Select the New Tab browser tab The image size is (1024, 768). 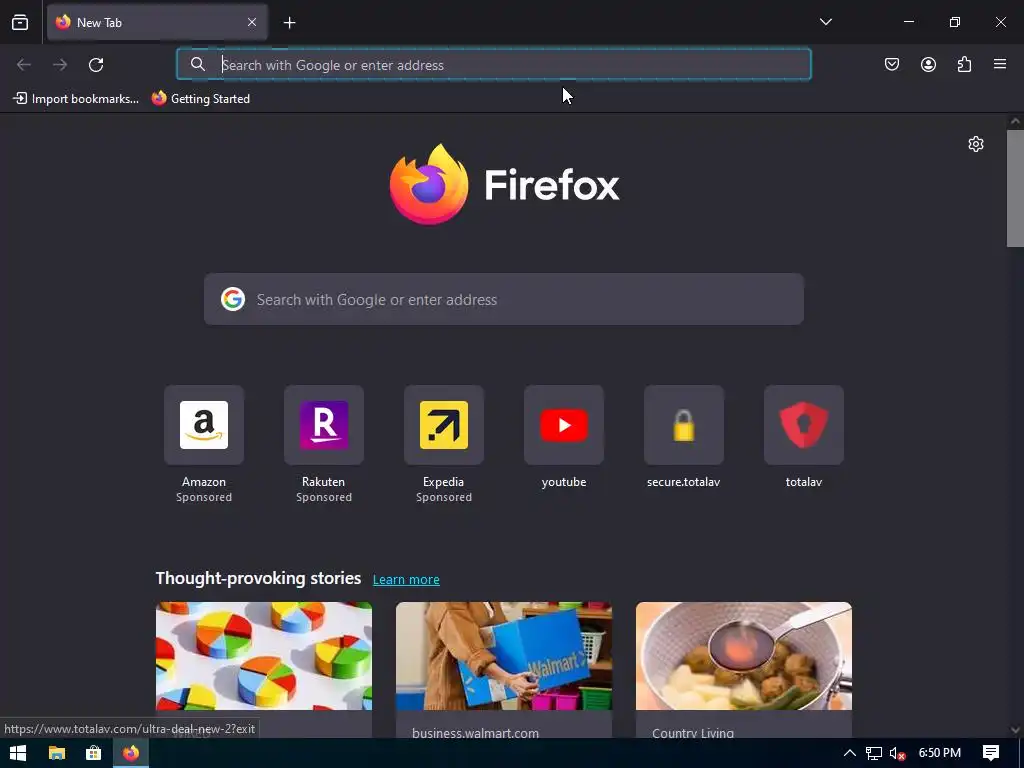click(x=157, y=22)
